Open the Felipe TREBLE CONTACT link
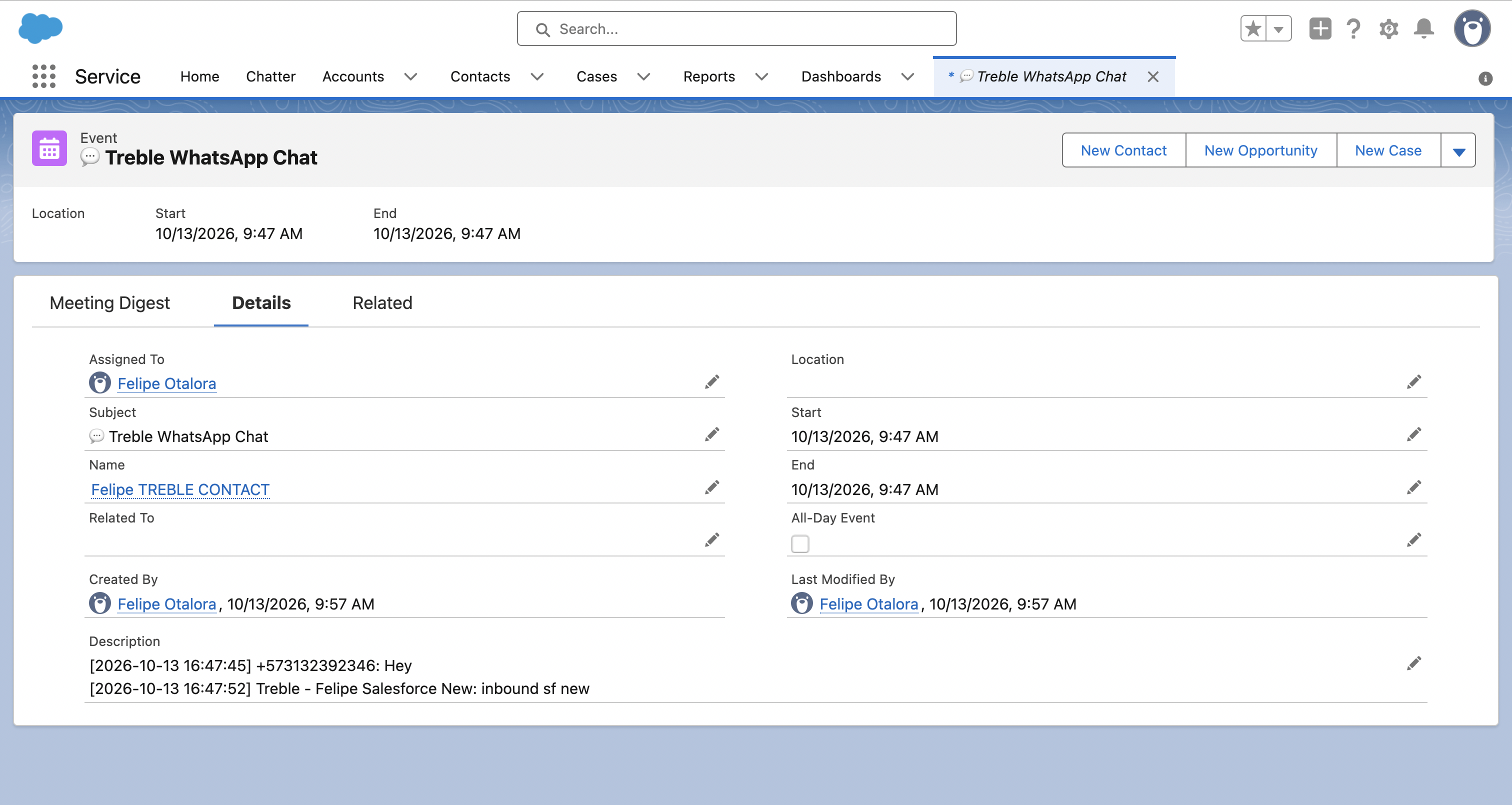This screenshot has width=1512, height=805. click(x=180, y=489)
